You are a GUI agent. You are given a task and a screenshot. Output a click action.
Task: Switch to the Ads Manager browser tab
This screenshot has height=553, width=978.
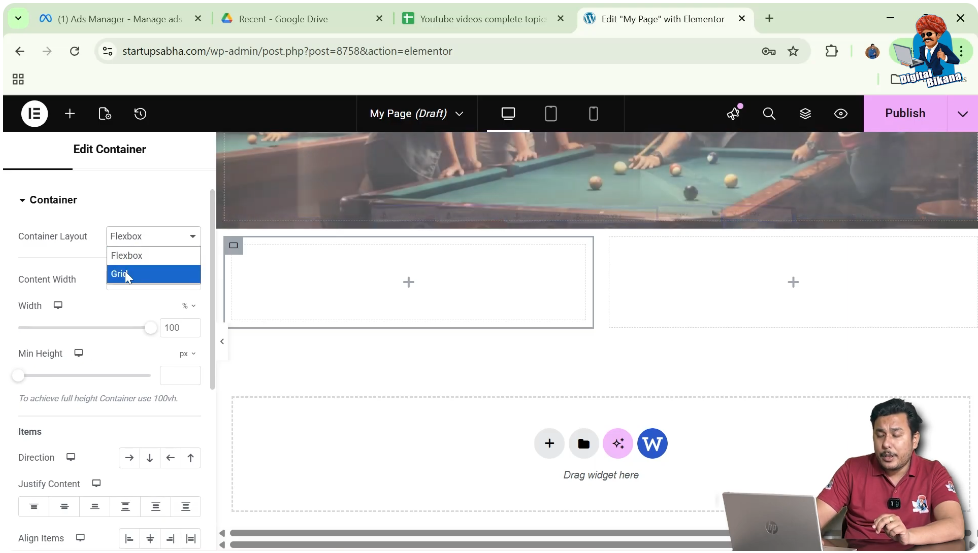click(x=120, y=19)
